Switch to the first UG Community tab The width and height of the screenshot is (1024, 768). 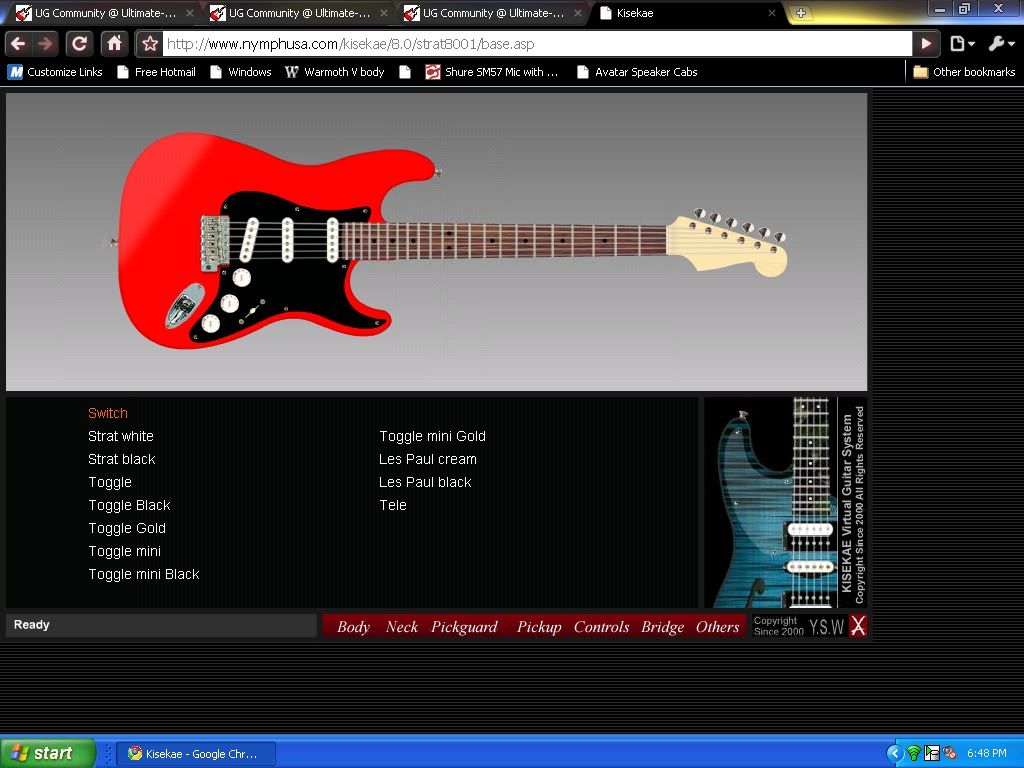coord(100,14)
